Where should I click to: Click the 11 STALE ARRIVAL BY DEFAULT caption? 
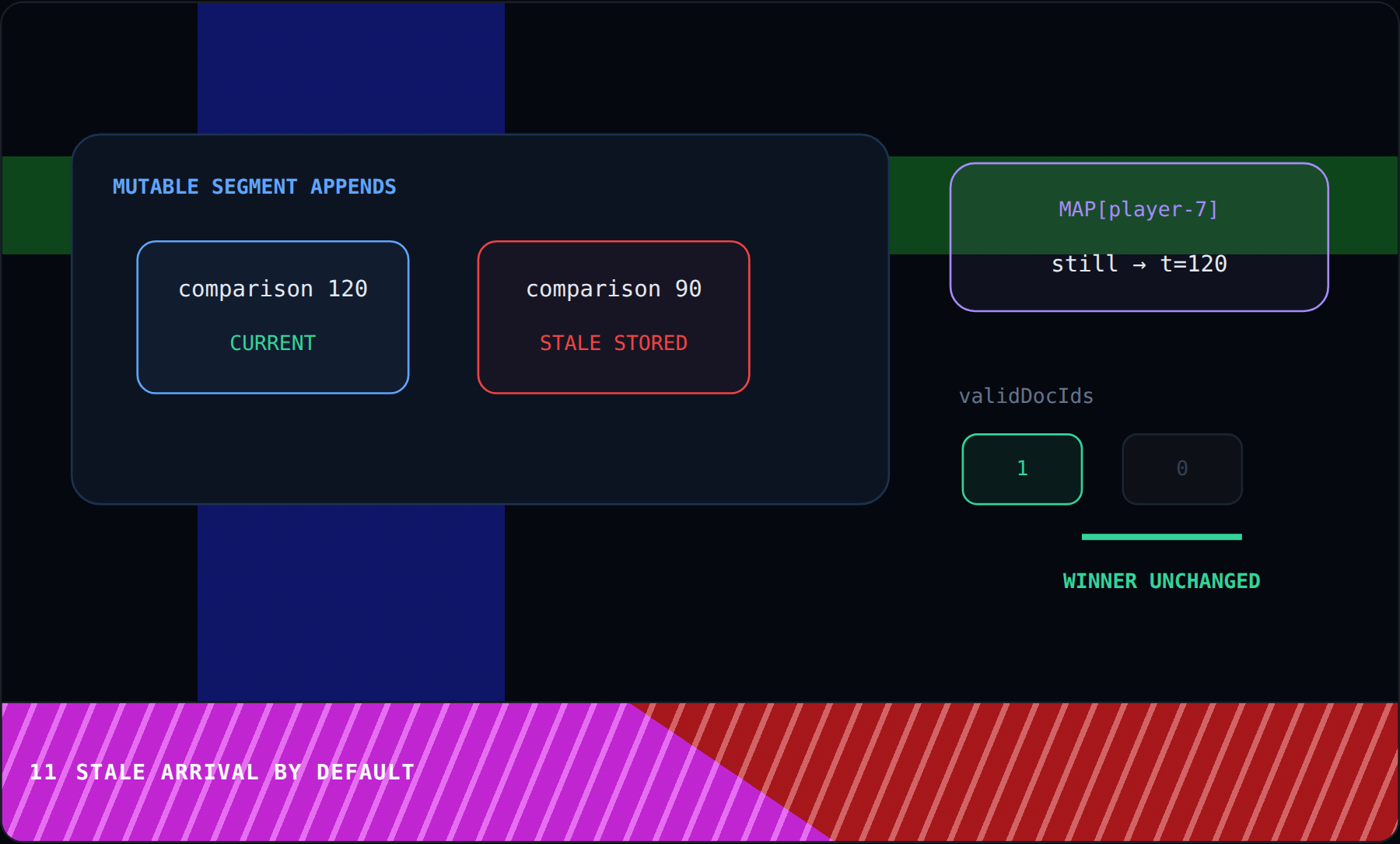(x=222, y=772)
